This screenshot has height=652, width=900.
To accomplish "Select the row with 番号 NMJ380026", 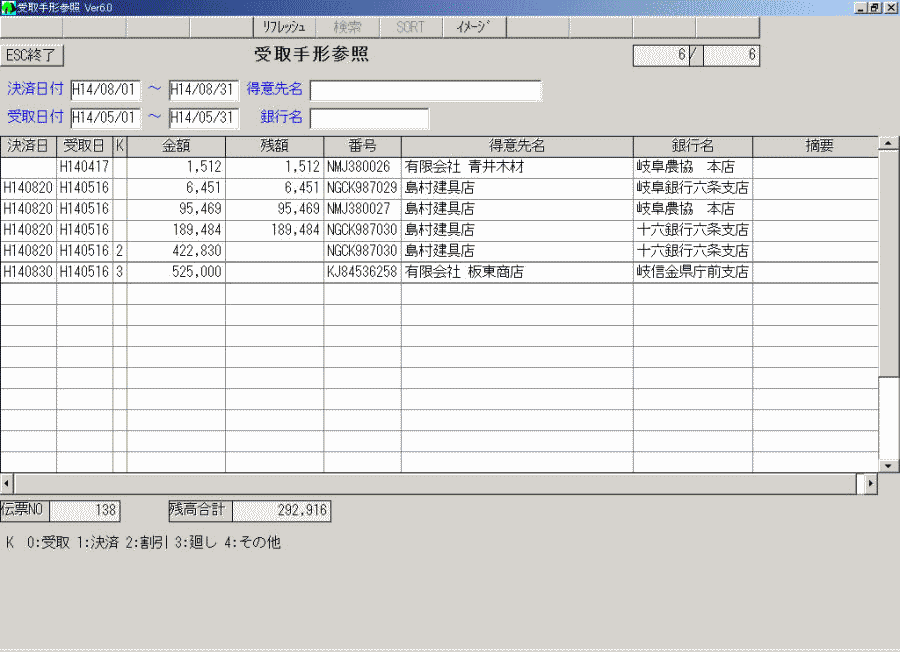I will coord(439,167).
